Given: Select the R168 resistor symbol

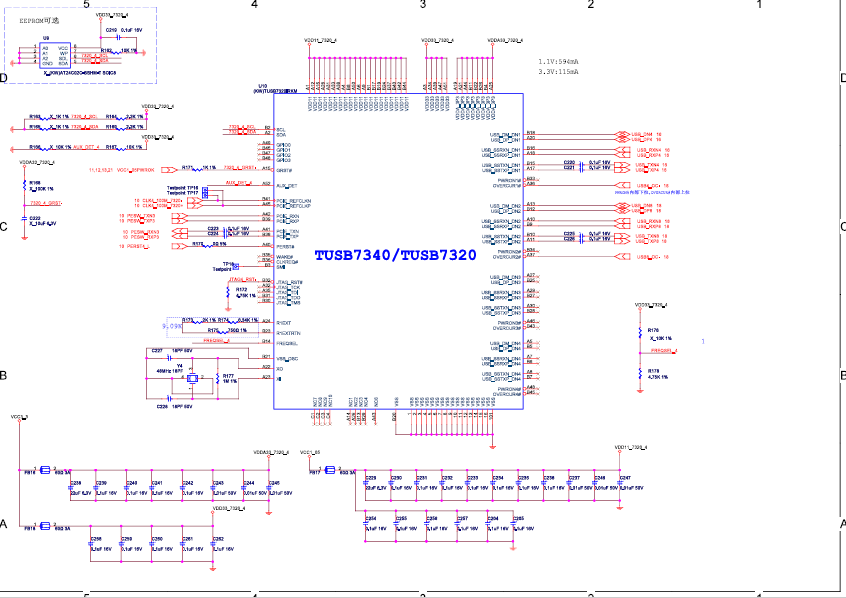Looking at the screenshot, I should click(24, 186).
